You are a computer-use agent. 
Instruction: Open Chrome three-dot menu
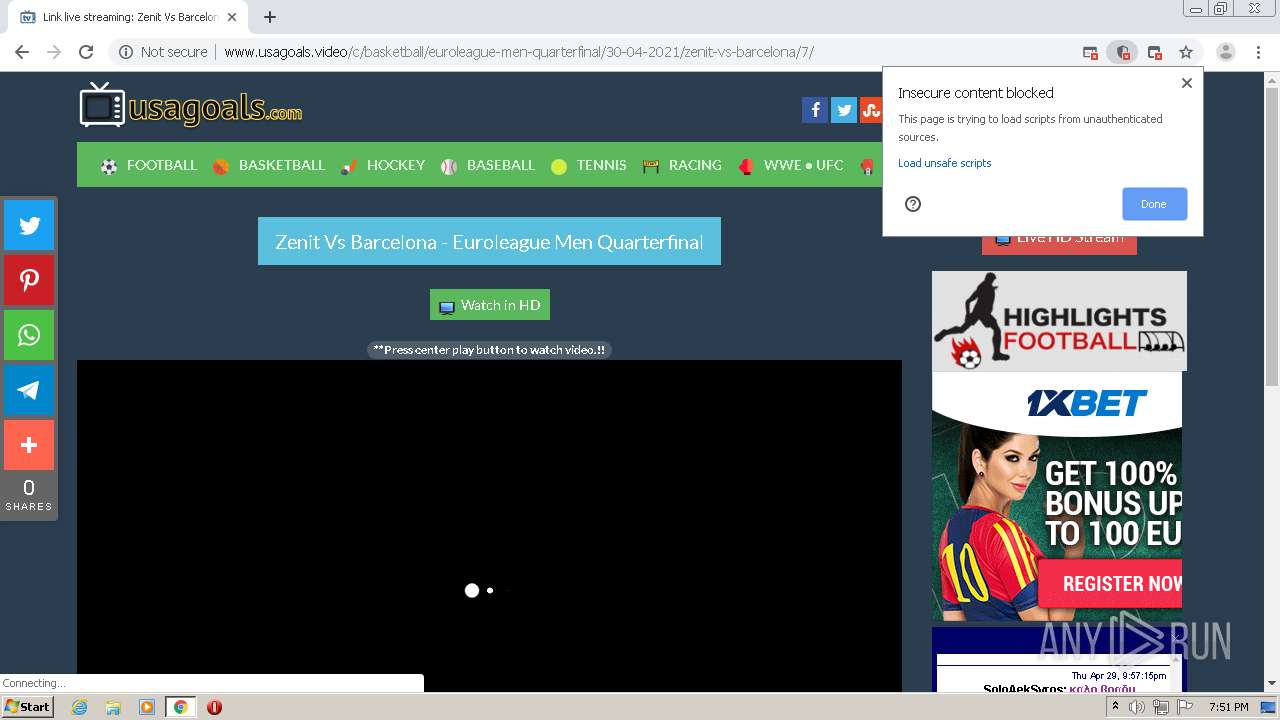pyautogui.click(x=1258, y=52)
